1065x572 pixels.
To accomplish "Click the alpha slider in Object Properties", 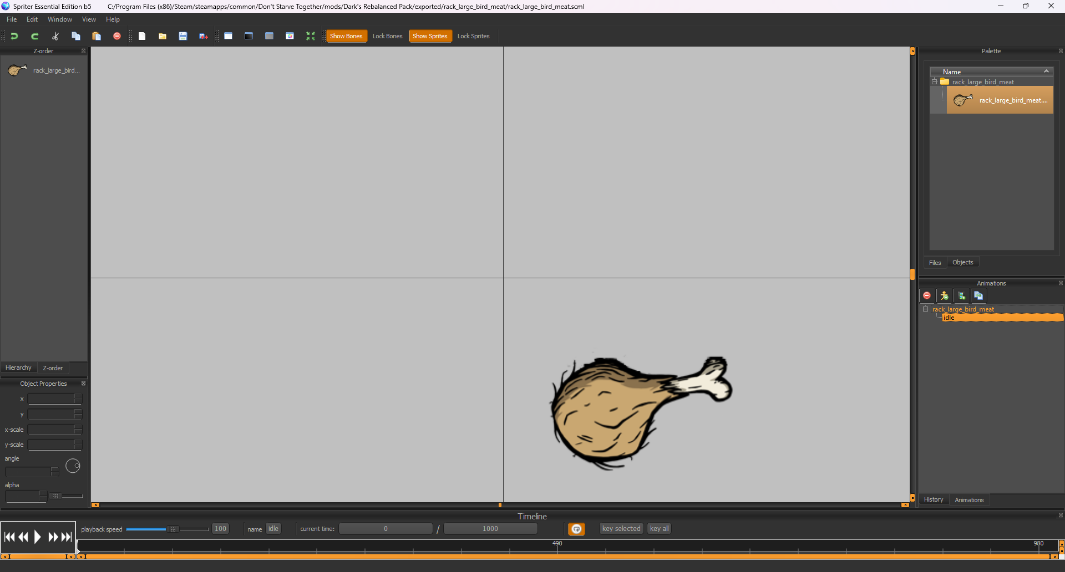I will (67, 496).
